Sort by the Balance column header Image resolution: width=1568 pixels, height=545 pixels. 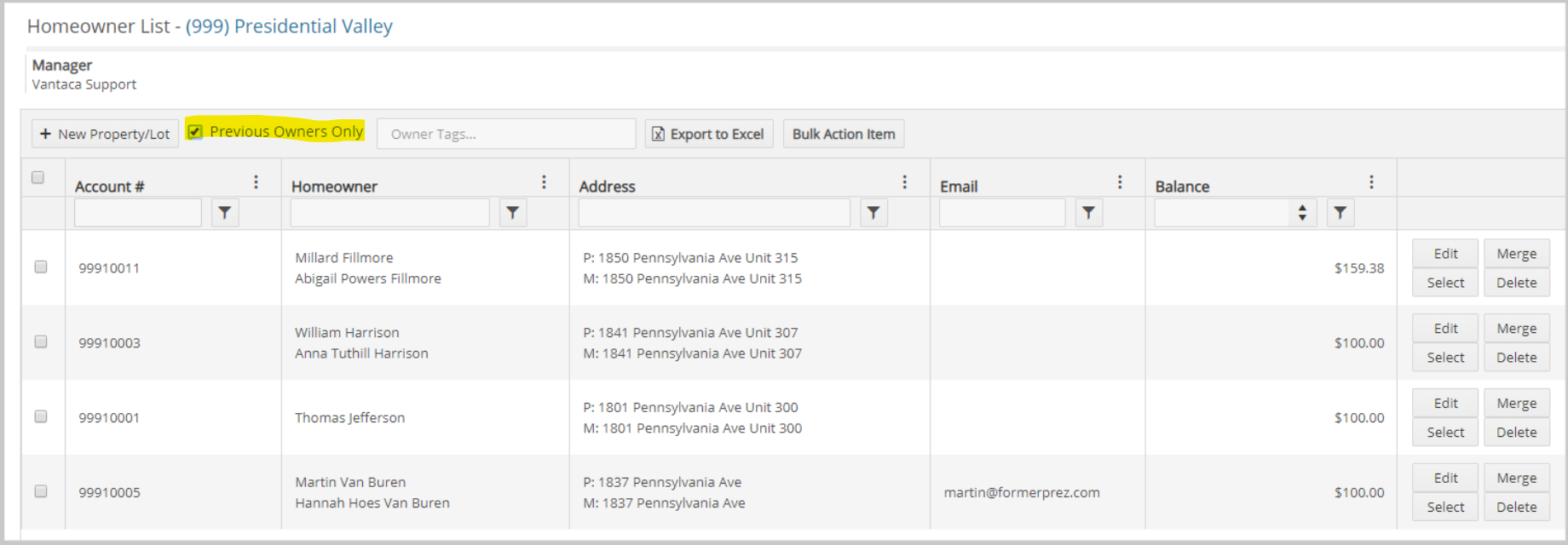[x=1182, y=186]
